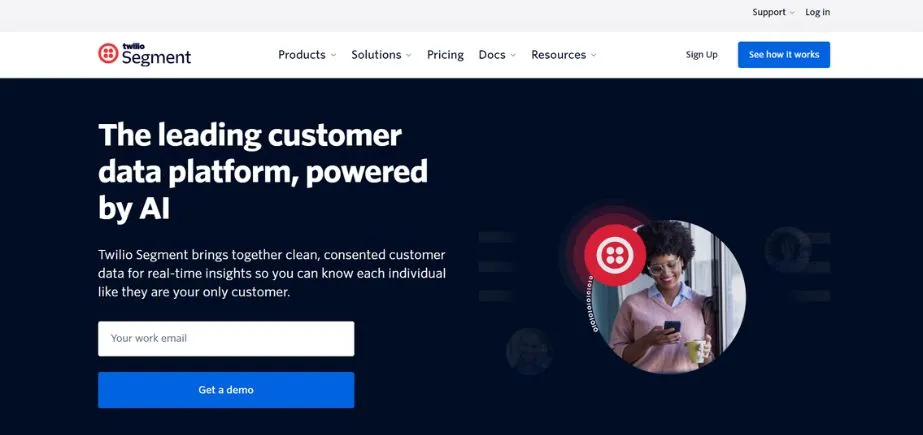This screenshot has height=435, width=923.
Task: Click the Sign Up link
Action: tap(702, 55)
